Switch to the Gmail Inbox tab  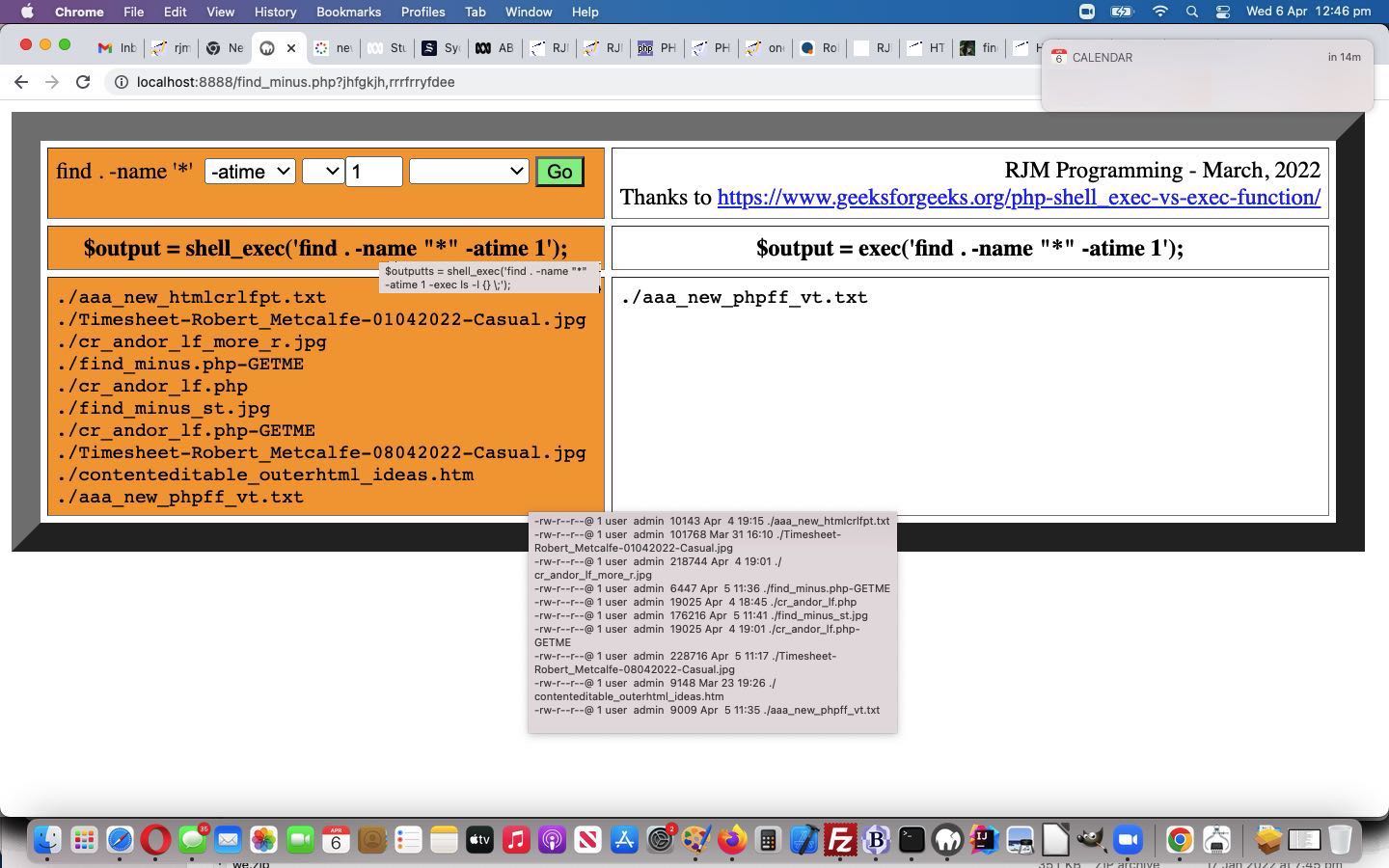point(117,47)
